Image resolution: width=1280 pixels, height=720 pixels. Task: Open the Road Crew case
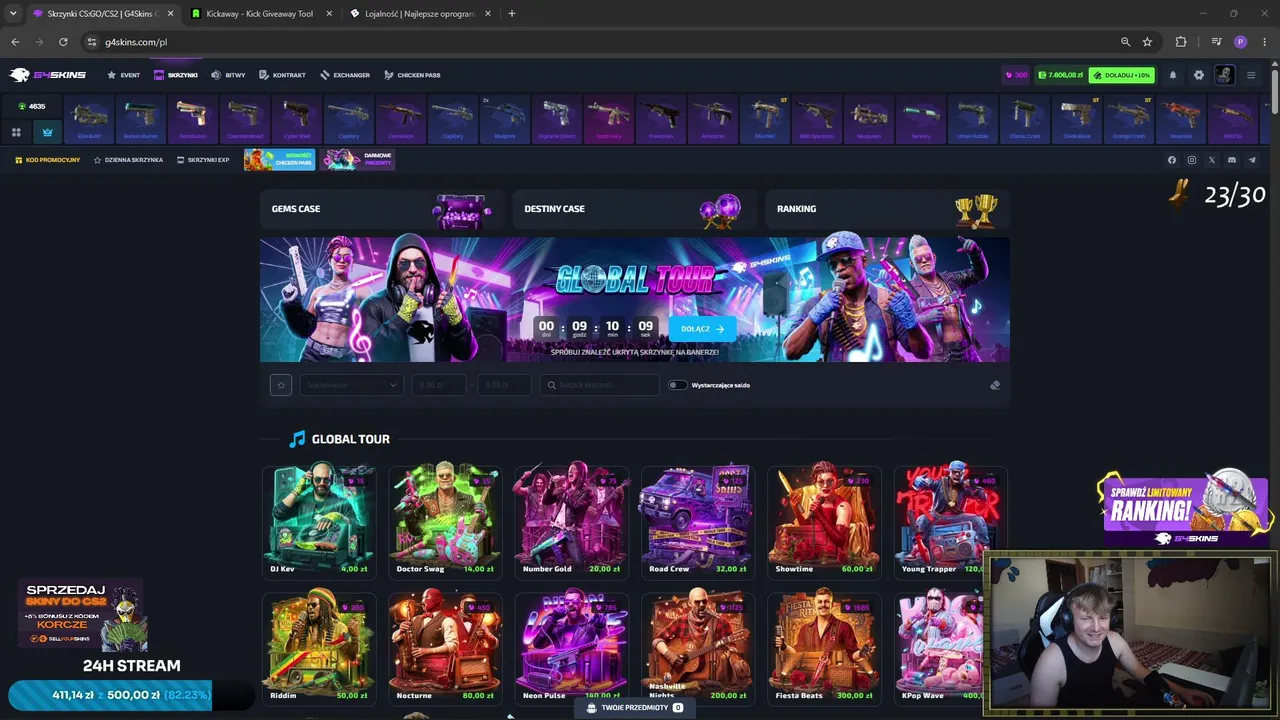[697, 521]
